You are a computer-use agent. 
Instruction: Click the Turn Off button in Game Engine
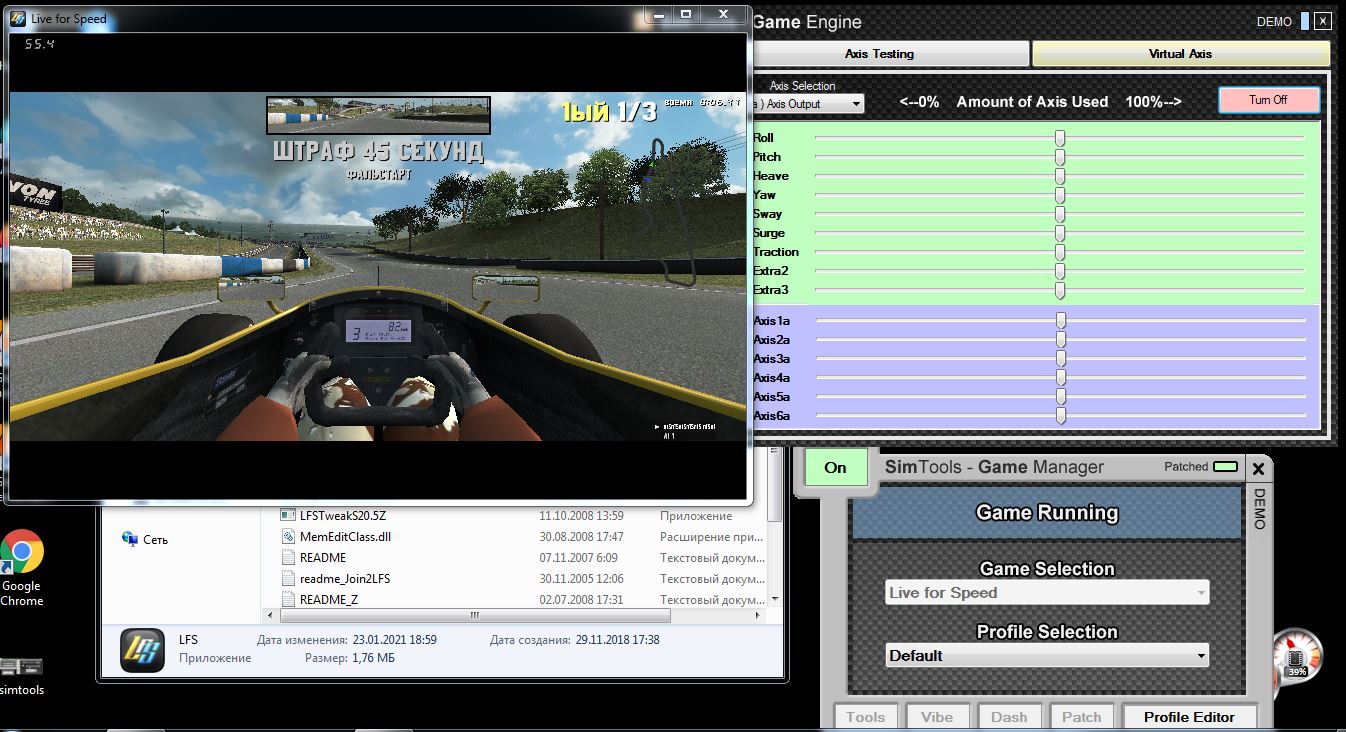pos(1268,100)
